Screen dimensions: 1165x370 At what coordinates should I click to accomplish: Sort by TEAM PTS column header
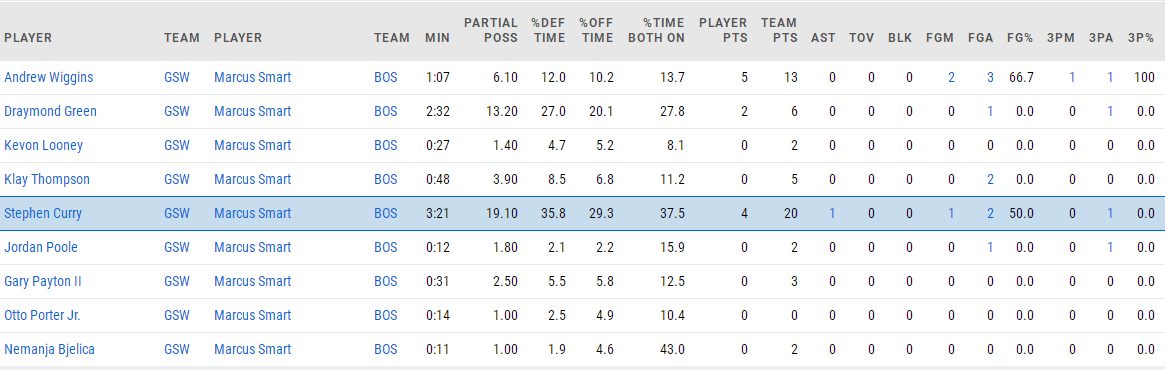[x=779, y=30]
